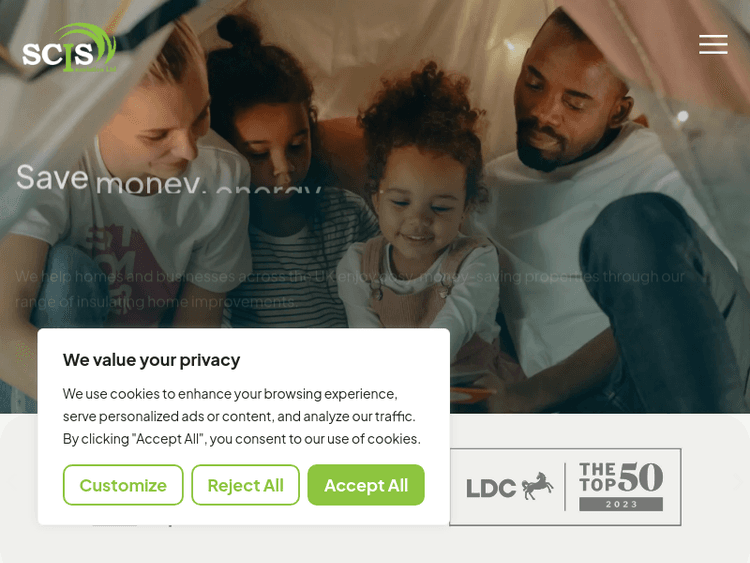Click the 2023 label on the award badge

click(621, 504)
